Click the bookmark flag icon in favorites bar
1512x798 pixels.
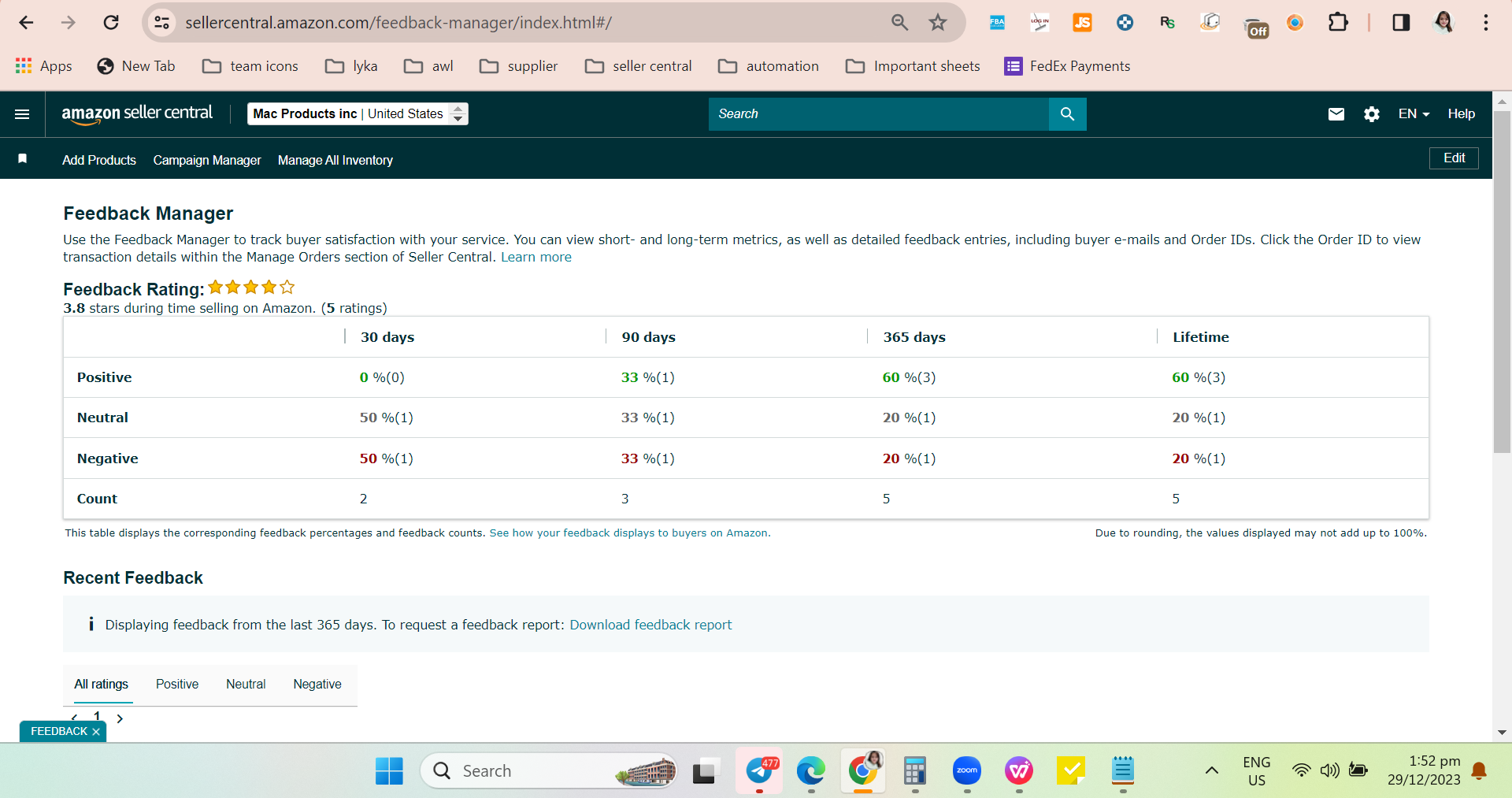coord(23,159)
